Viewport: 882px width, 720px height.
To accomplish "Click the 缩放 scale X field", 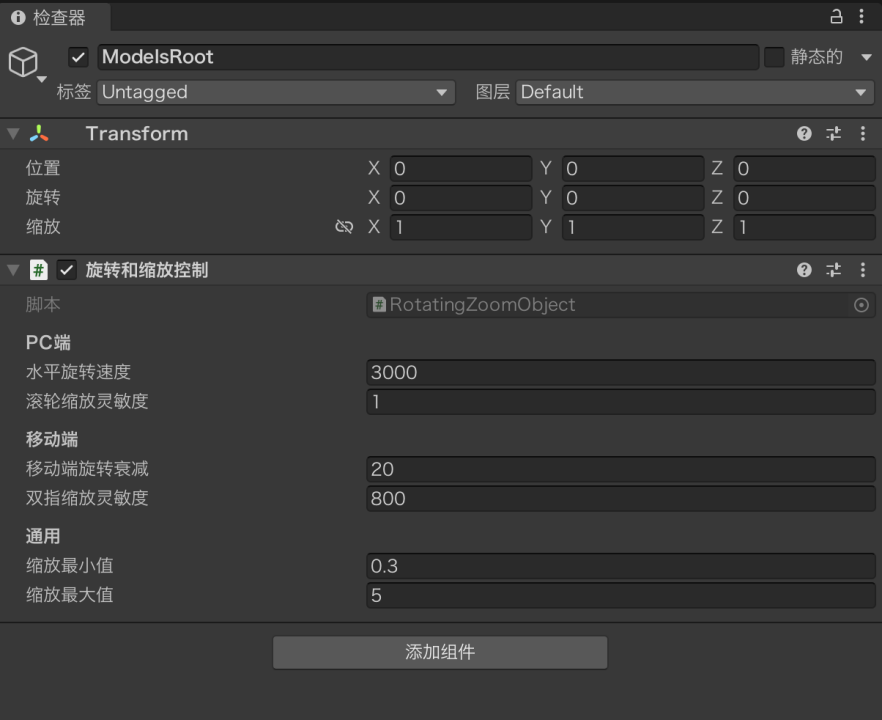I will (x=461, y=227).
